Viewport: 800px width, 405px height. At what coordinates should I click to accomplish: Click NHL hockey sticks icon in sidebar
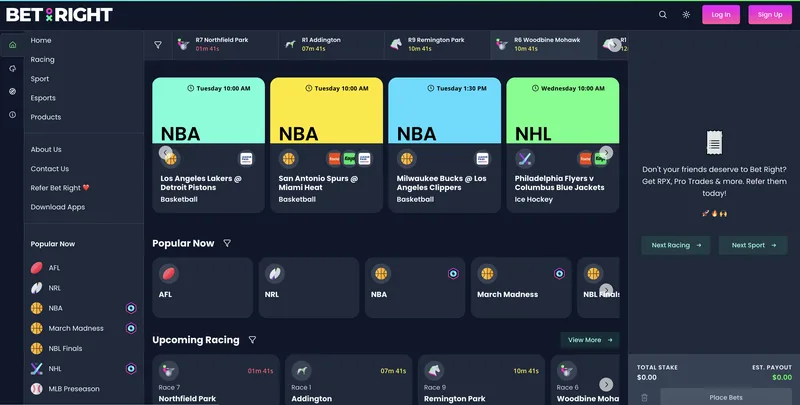tap(37, 369)
